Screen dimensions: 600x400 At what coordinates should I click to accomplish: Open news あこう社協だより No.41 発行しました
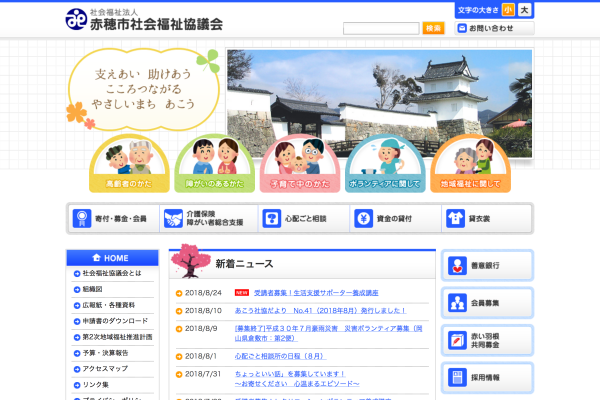[320, 310]
